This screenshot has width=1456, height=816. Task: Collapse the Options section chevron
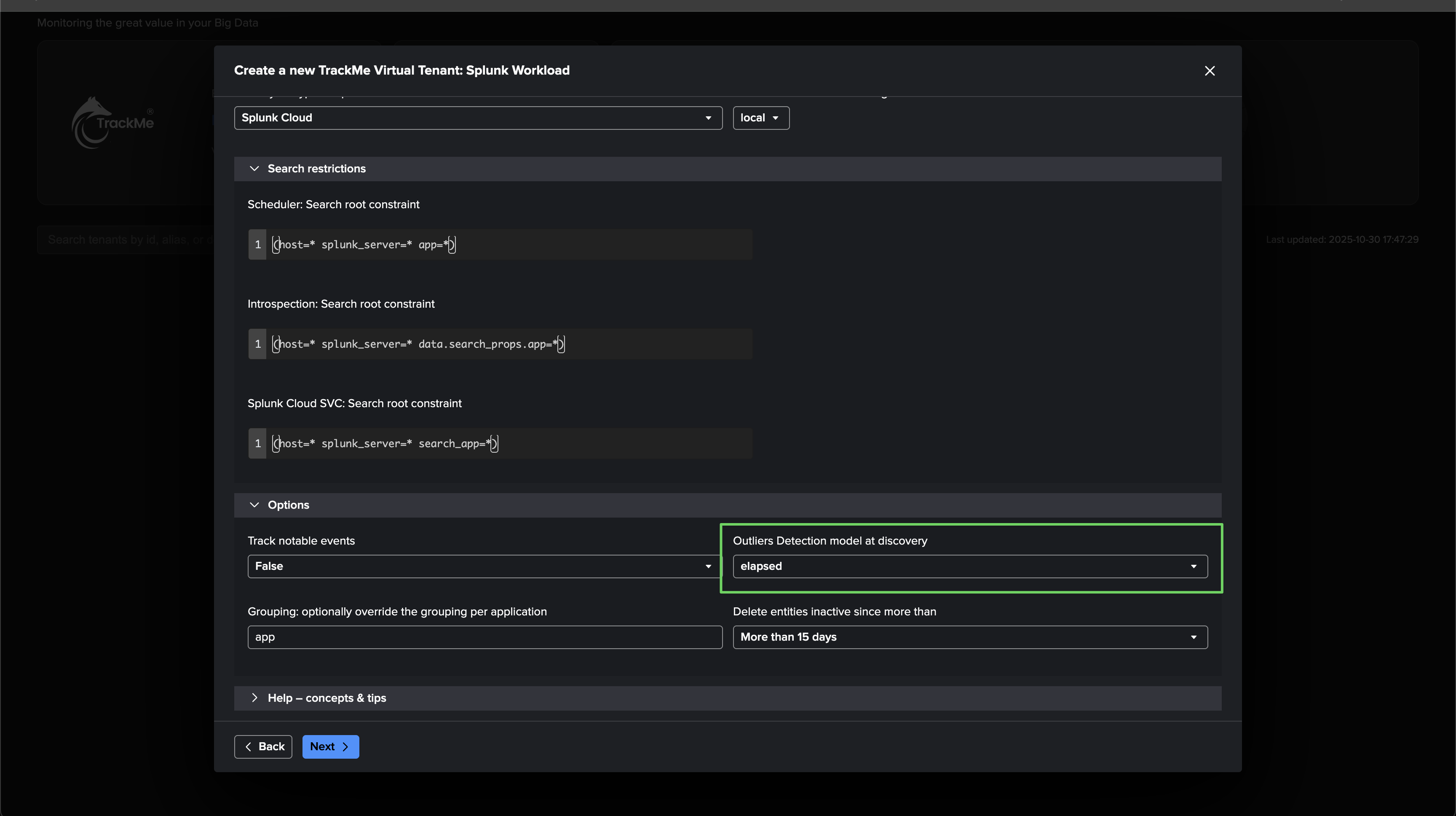[254, 505]
